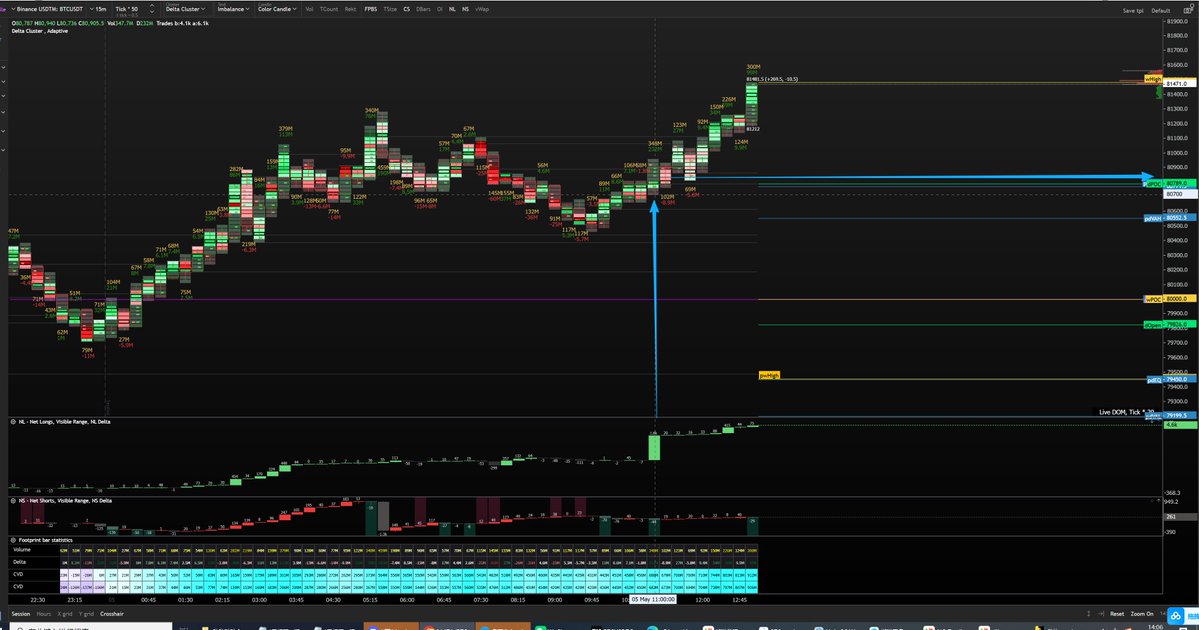Open the Imbalance text dropdown
The image size is (1199, 630).
[x=232, y=9]
